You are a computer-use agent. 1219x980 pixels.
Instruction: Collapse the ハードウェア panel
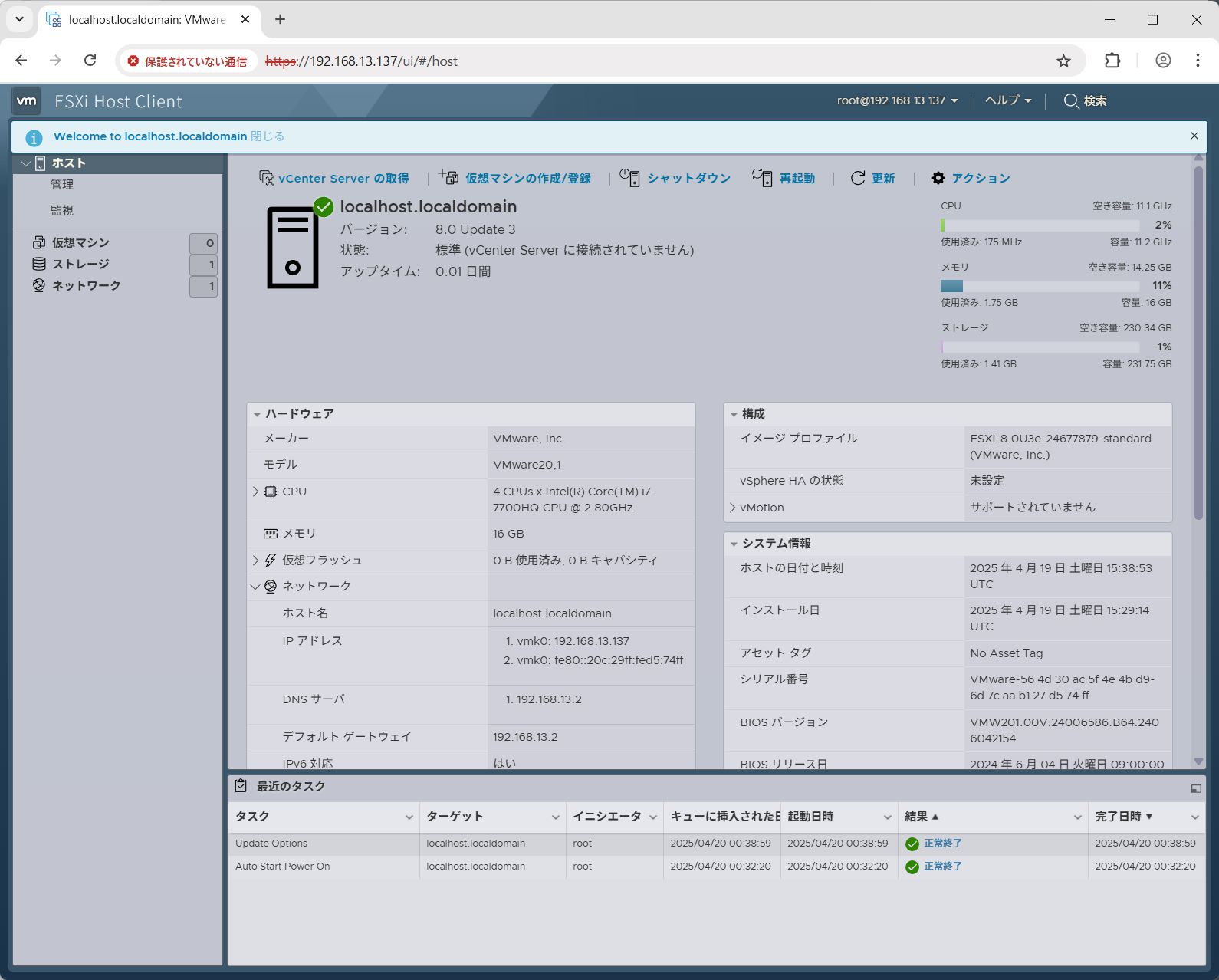[257, 414]
